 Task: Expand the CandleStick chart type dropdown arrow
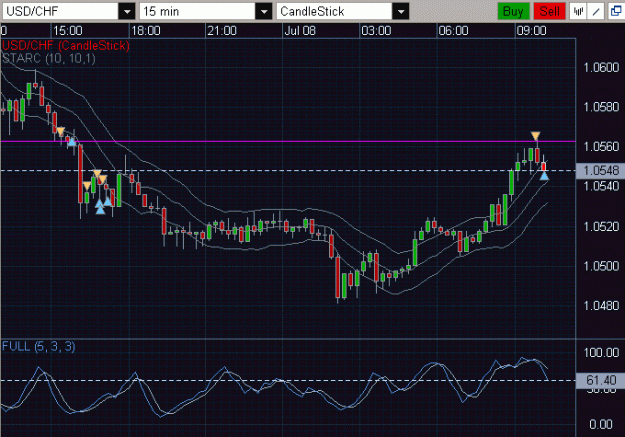click(401, 12)
